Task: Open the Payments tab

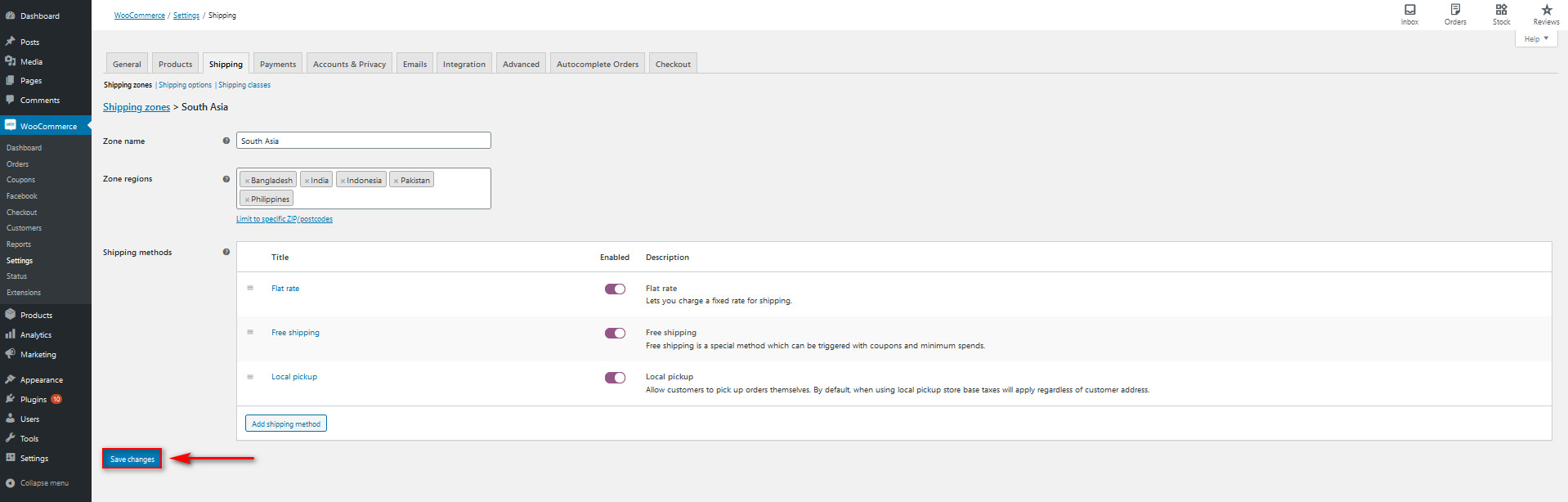Action: (278, 64)
